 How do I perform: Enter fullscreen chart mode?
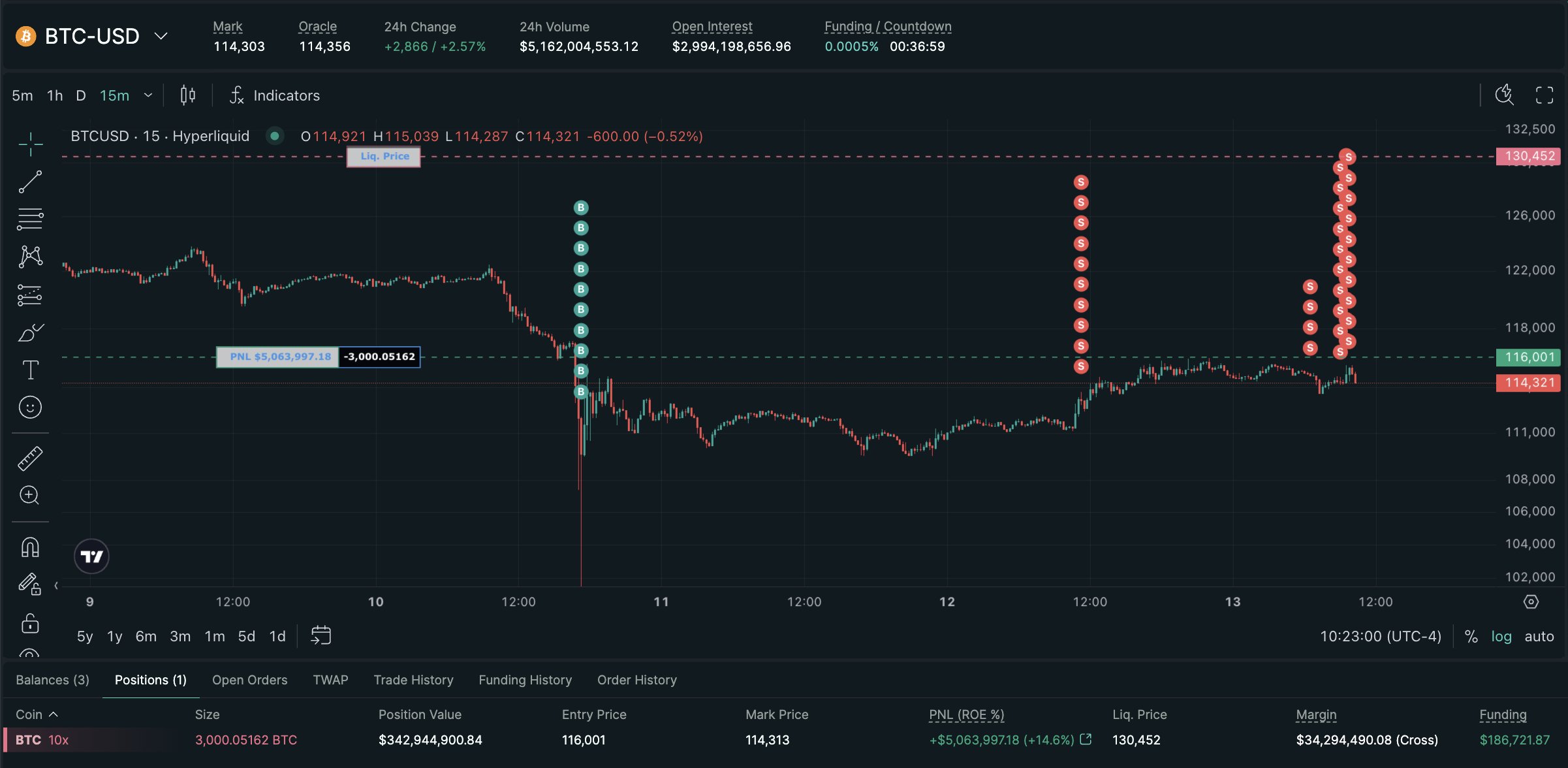click(x=1544, y=95)
